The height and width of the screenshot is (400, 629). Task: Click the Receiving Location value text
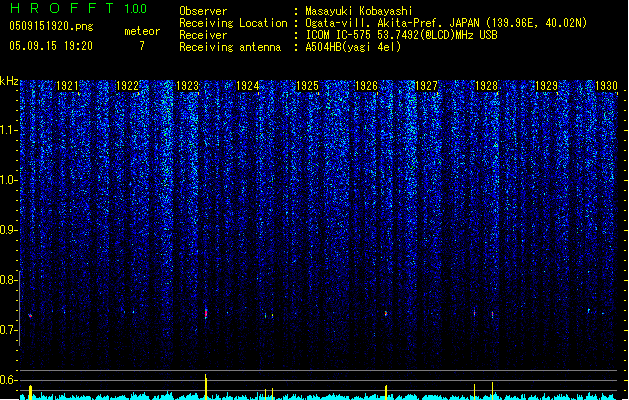tap(446, 23)
